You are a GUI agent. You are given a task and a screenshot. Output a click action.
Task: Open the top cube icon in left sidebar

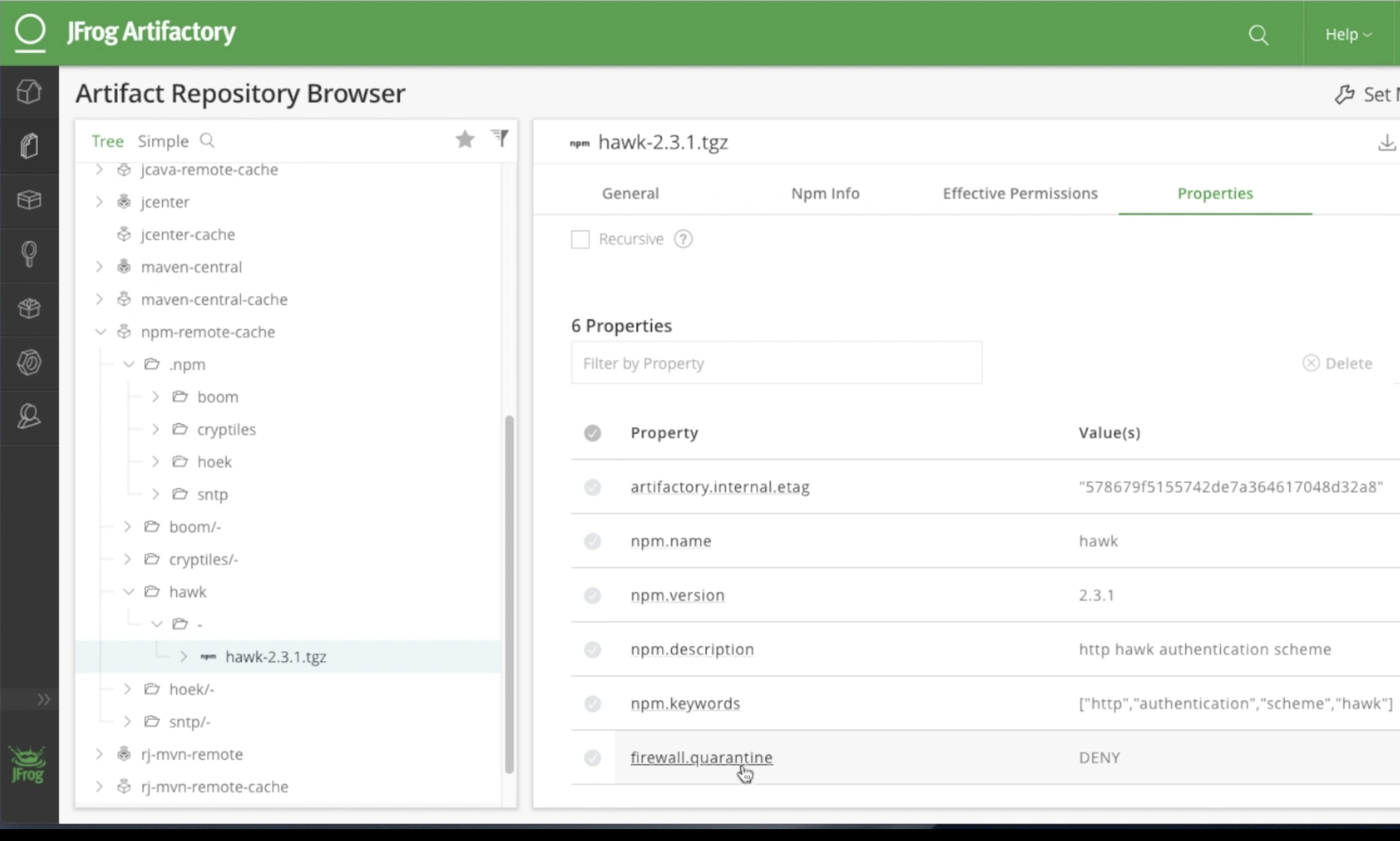coord(29,92)
